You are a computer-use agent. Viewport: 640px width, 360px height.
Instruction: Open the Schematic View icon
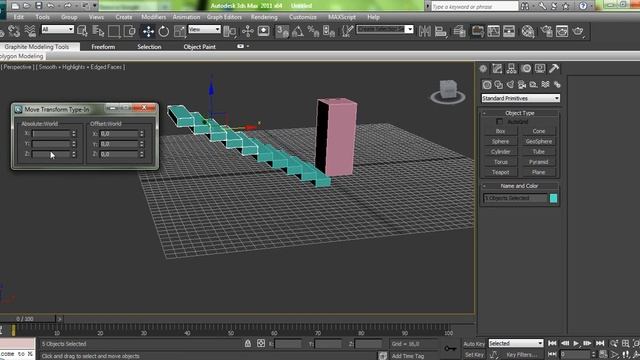[509, 31]
